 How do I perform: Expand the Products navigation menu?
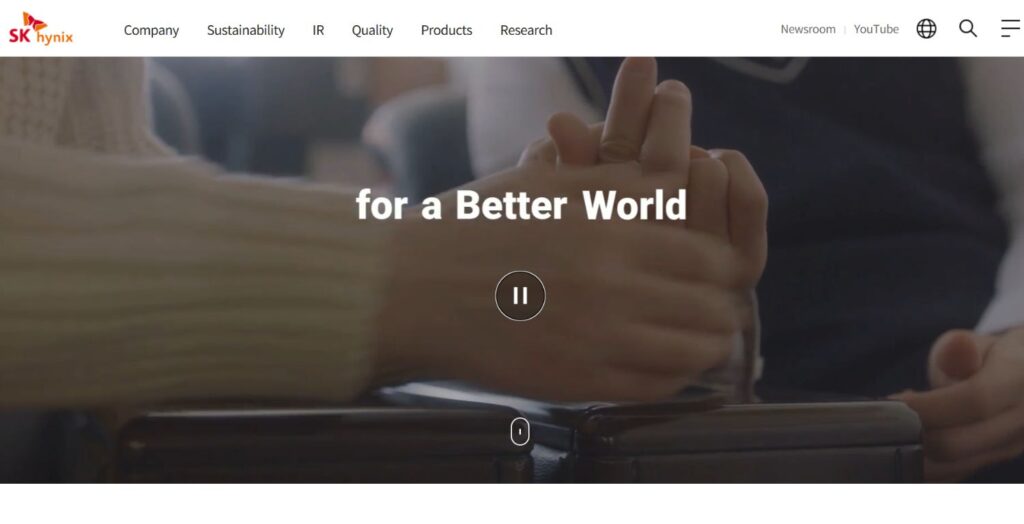(446, 30)
